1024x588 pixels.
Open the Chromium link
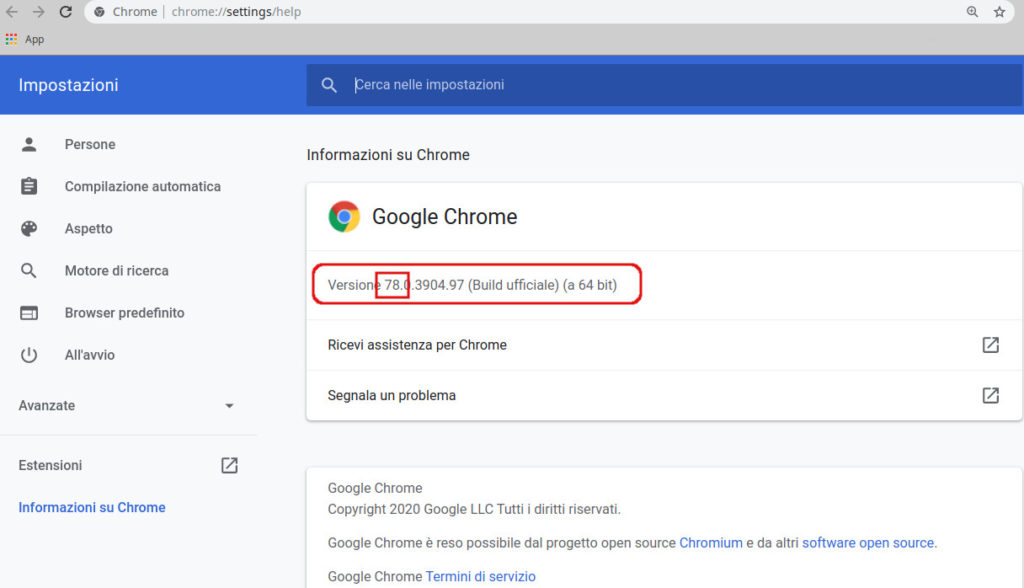coord(711,543)
